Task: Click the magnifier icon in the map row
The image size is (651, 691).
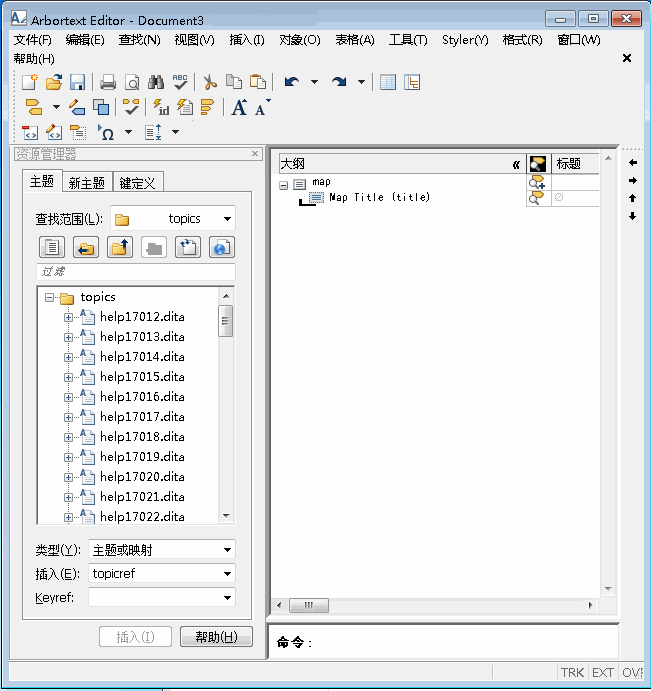Action: tap(537, 182)
